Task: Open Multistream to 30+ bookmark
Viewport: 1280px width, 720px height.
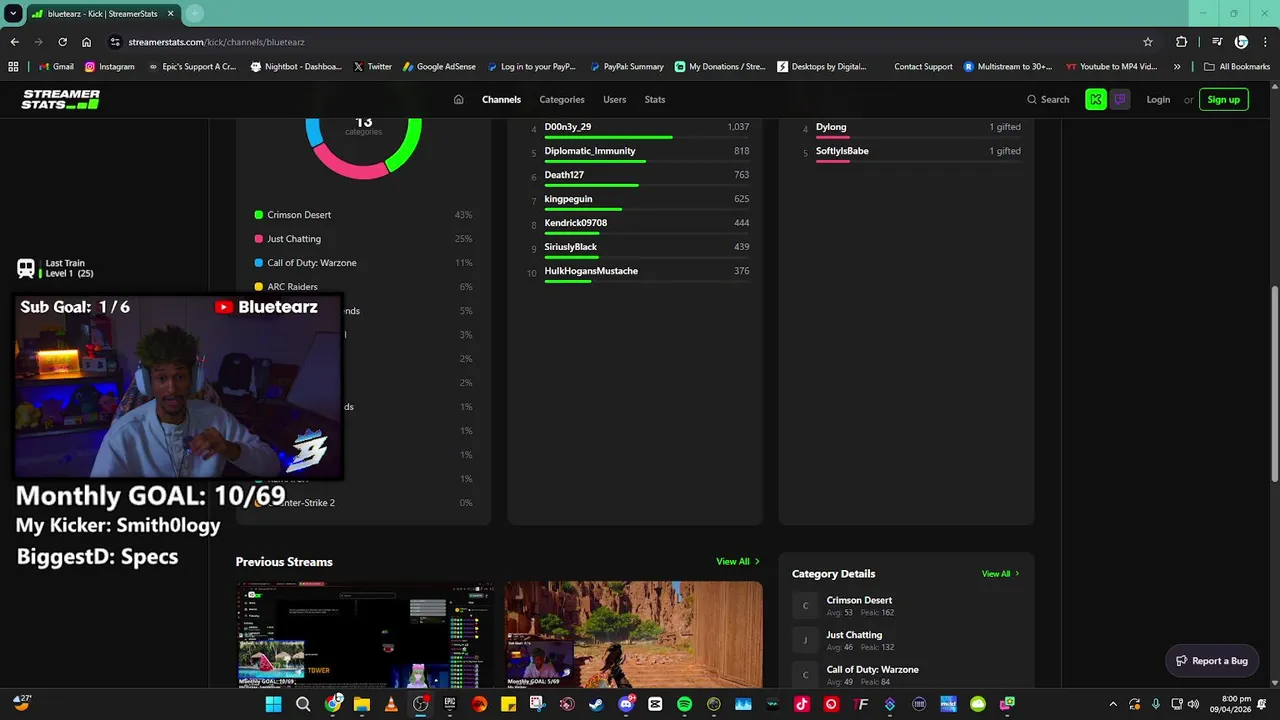Action: 1008,67
